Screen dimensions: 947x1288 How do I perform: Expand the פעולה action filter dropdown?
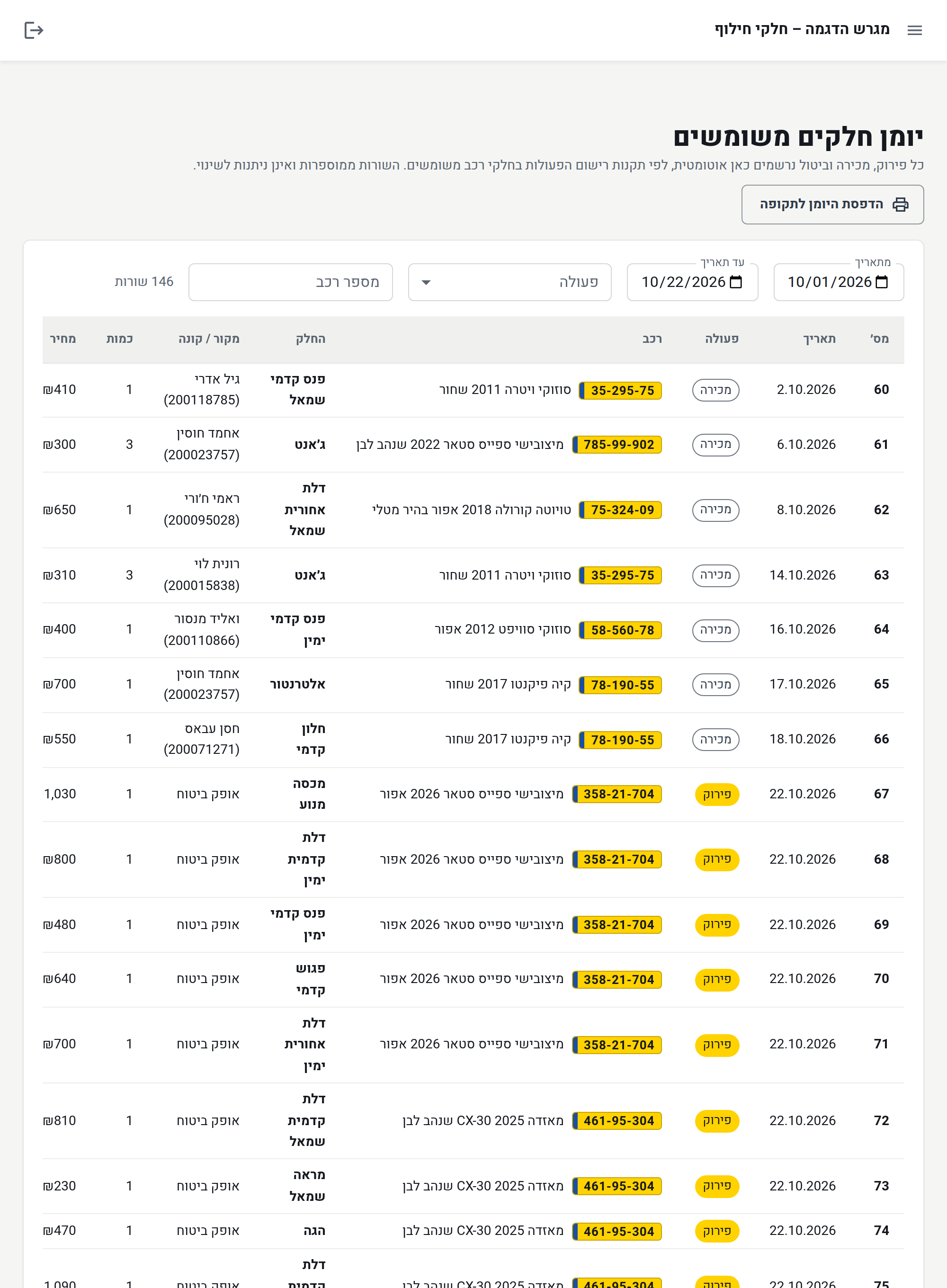tap(509, 282)
